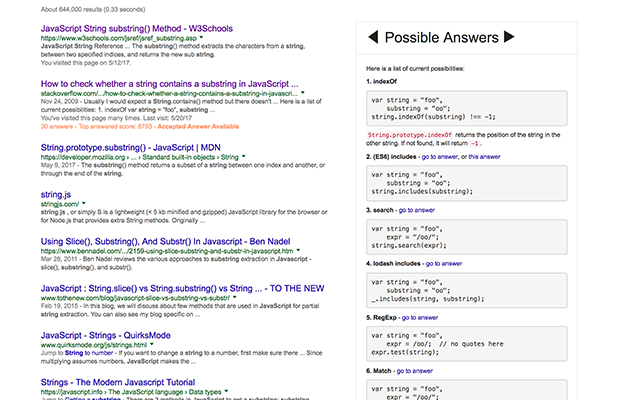Follow 'go to answer' link for RegExp
This screenshot has height=400, width=640.
[x=420, y=318]
